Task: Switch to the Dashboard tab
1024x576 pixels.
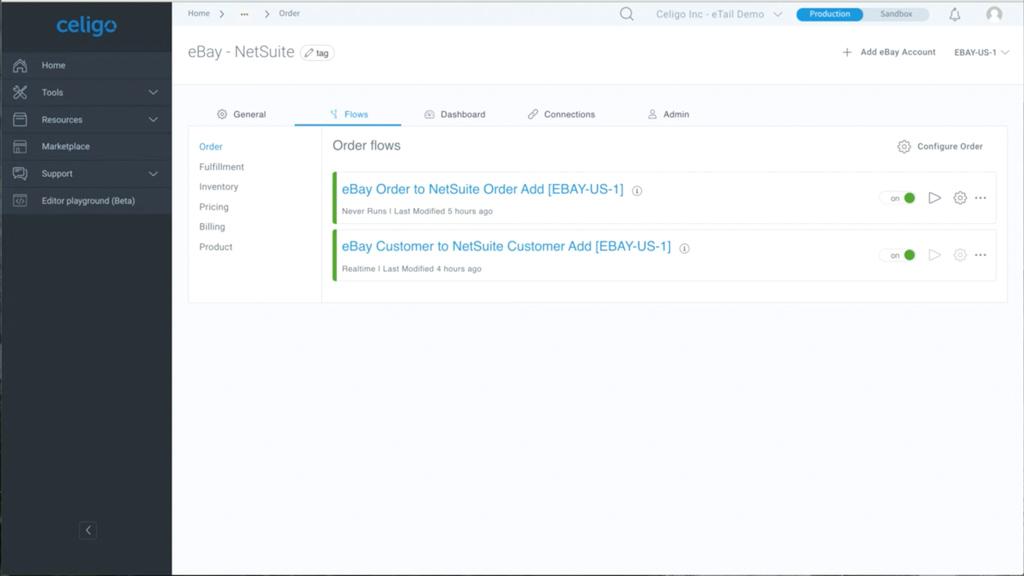Action: pyautogui.click(x=455, y=114)
